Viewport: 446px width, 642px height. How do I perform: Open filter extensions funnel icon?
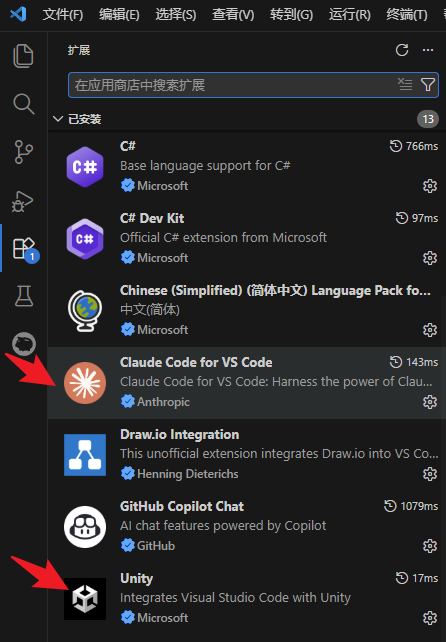coord(428,85)
